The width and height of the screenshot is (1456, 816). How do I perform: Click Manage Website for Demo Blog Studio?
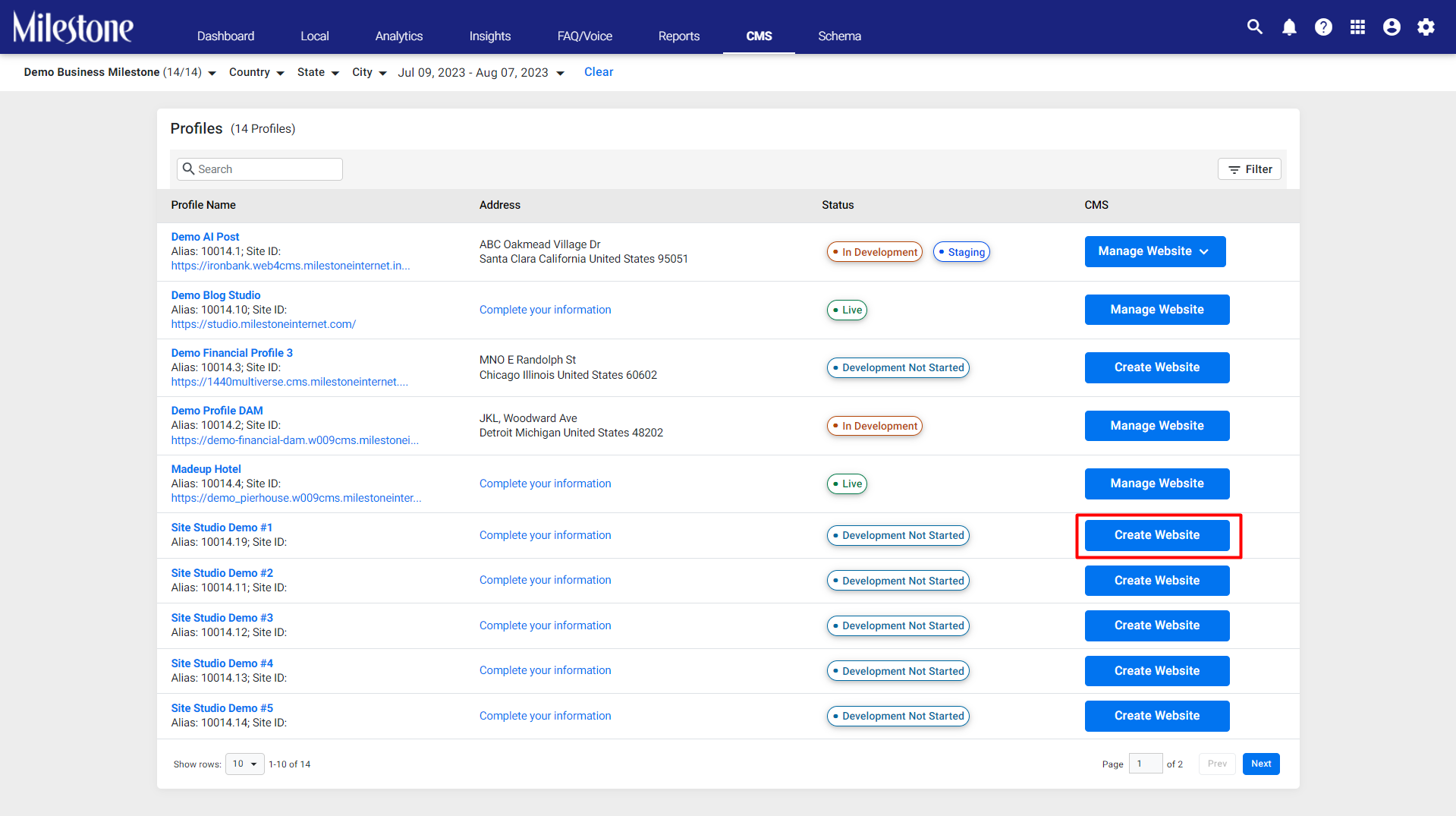(1157, 310)
